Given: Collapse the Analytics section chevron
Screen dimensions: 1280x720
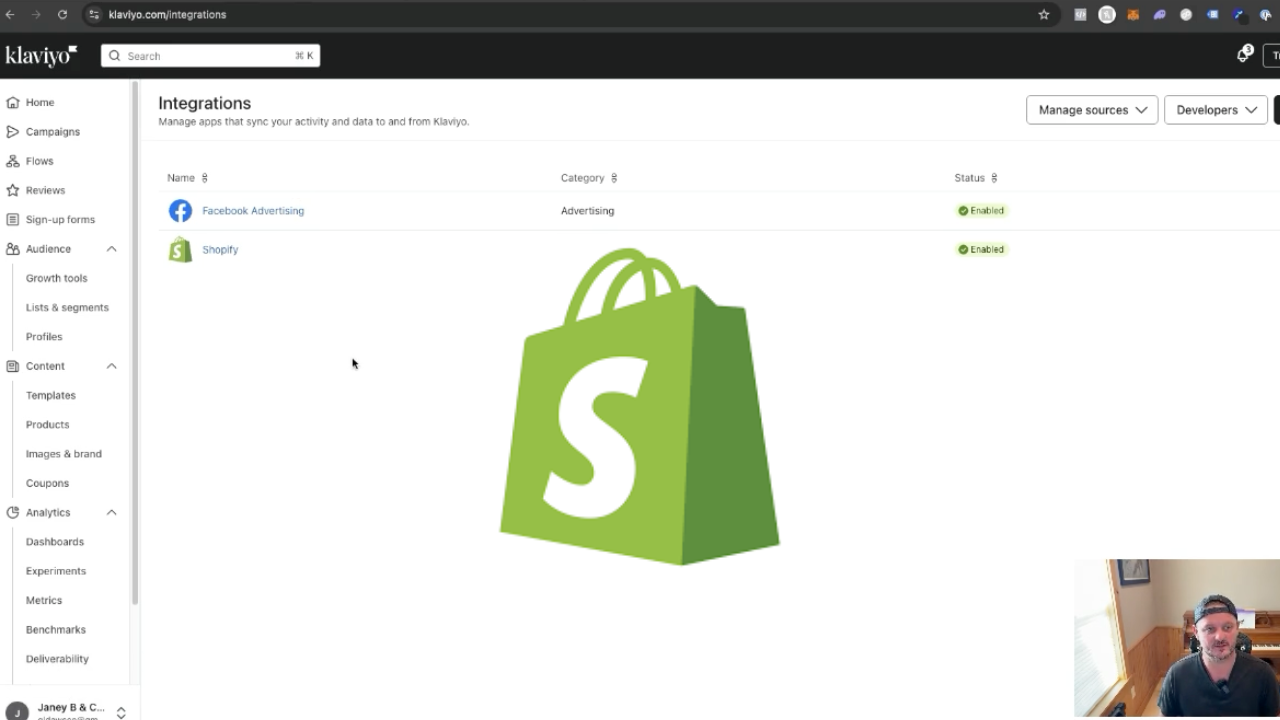Looking at the screenshot, I should [112, 512].
